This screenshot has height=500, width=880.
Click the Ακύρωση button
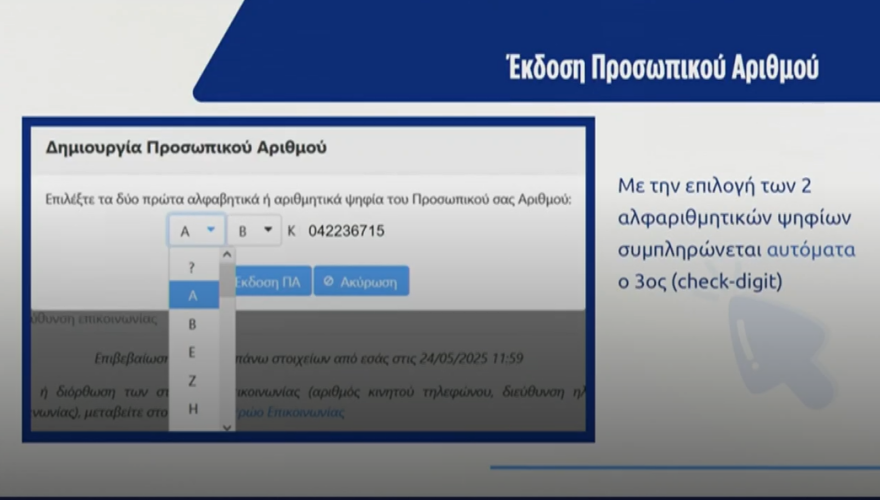point(361,282)
